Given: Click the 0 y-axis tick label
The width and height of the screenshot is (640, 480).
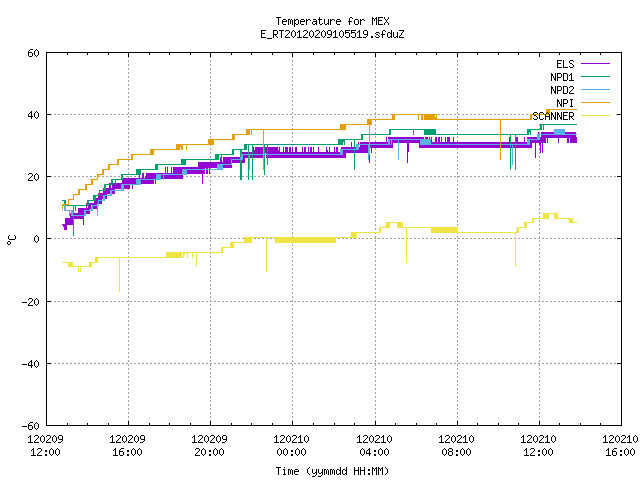Looking at the screenshot, I should (x=36, y=239).
